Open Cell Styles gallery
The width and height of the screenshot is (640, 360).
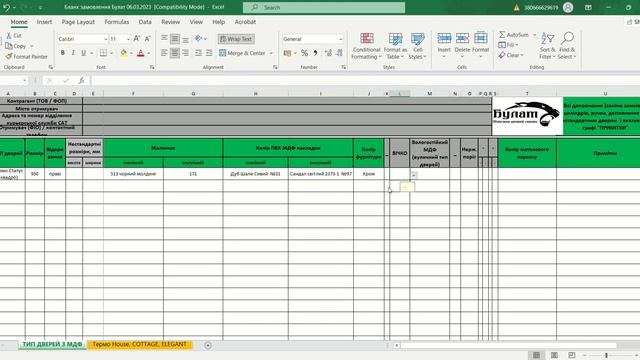[418, 46]
